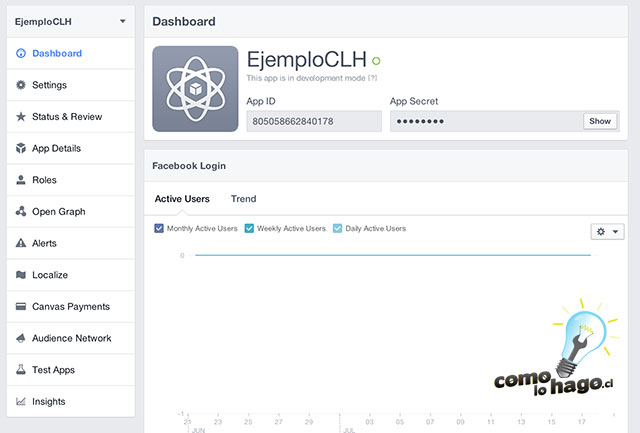This screenshot has width=640, height=433.
Task: Click the Test Apps flask icon
Action: pyautogui.click(x=21, y=370)
